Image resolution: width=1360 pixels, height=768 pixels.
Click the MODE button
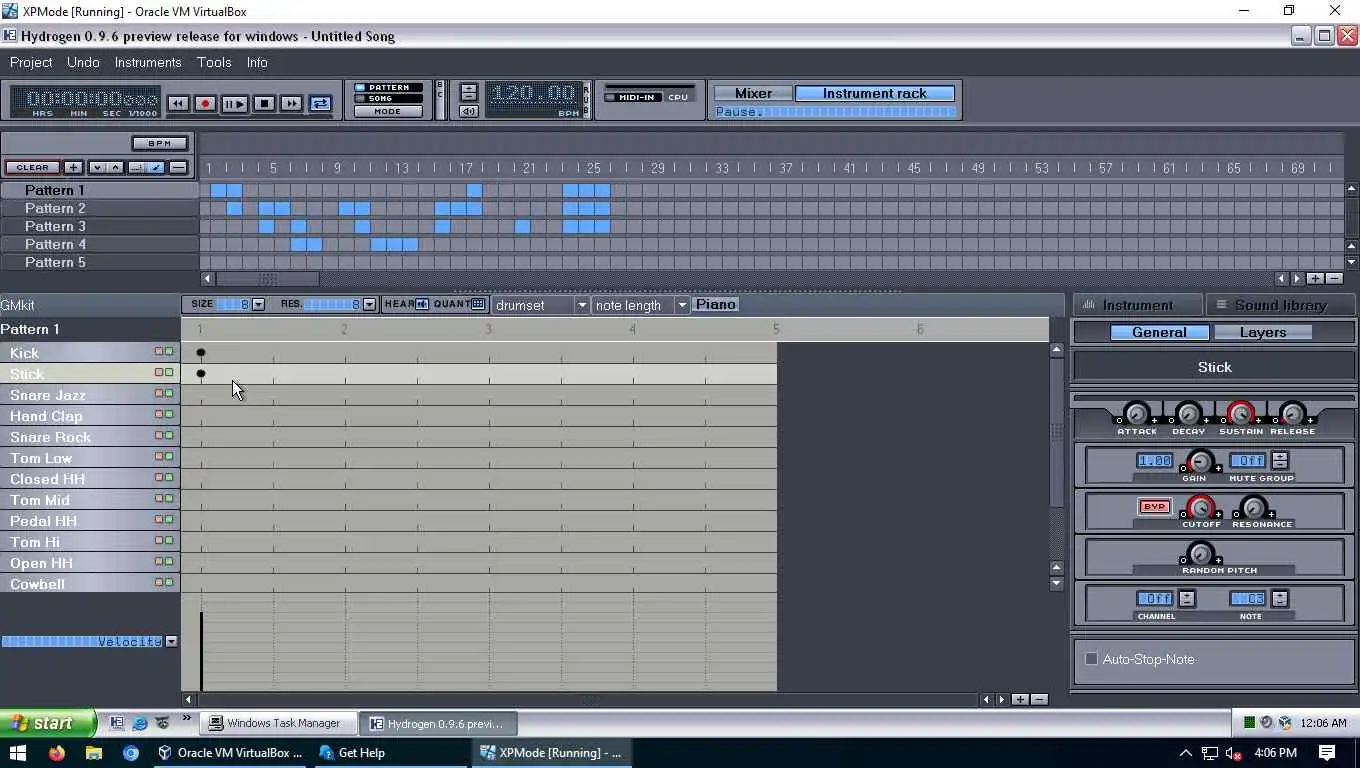tap(388, 112)
